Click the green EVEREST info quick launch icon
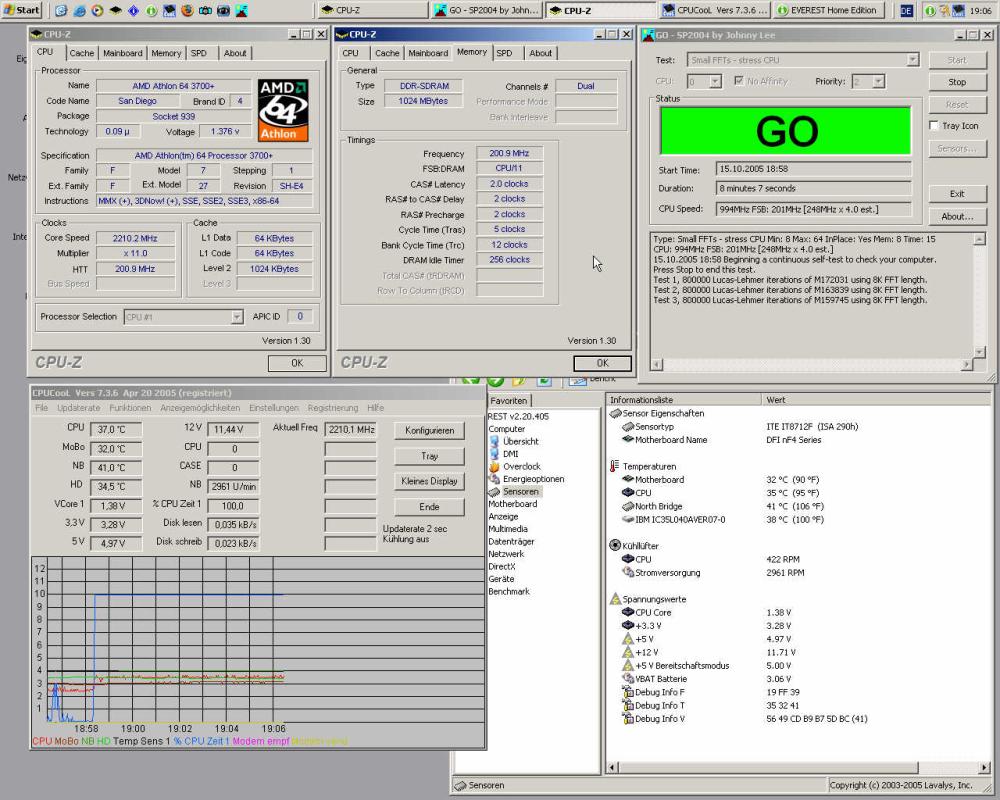Screen dimensions: 1000x800 pyautogui.click(x=151, y=10)
